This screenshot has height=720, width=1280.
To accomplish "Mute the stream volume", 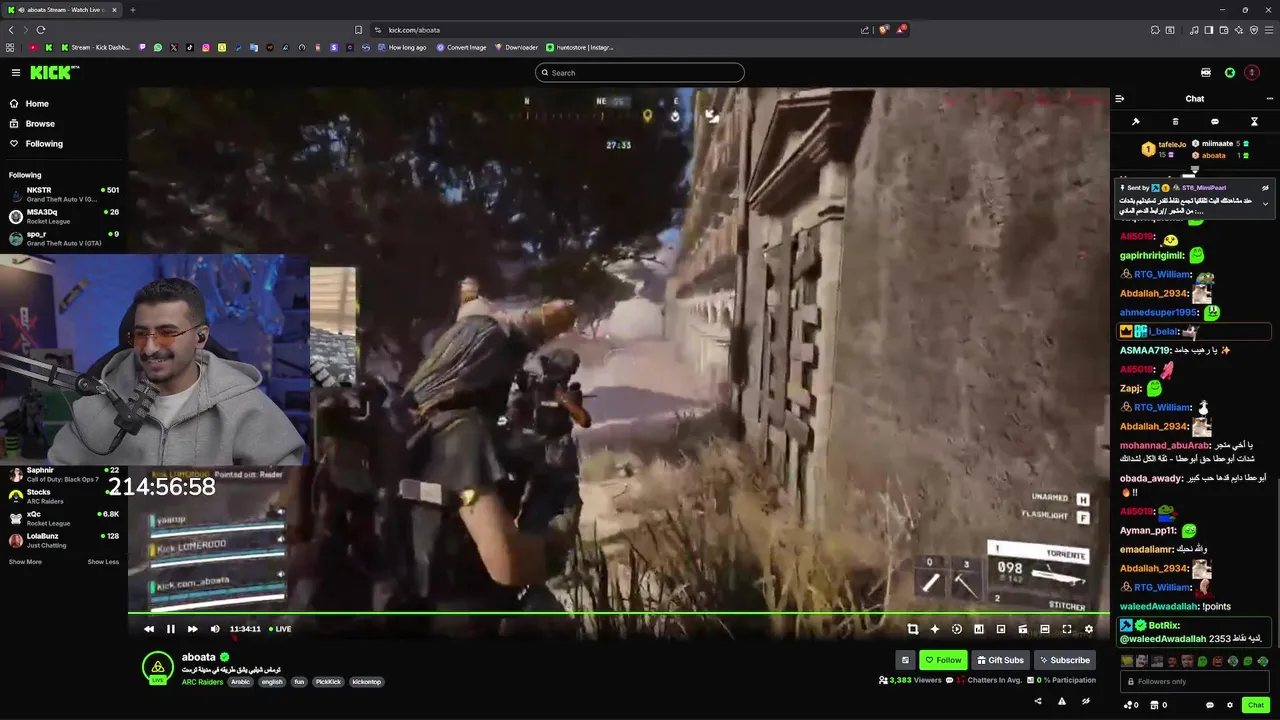I will pyautogui.click(x=215, y=629).
